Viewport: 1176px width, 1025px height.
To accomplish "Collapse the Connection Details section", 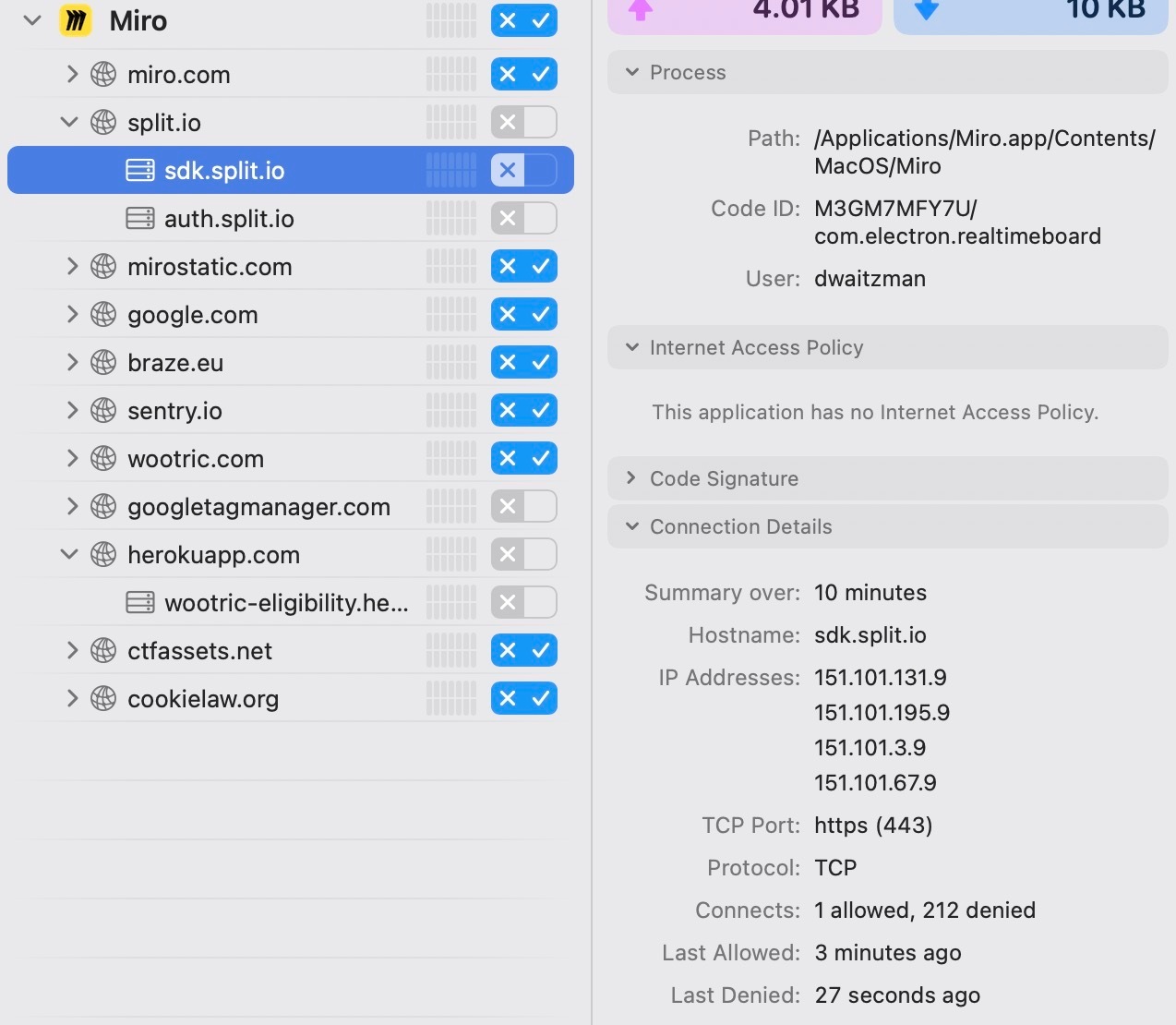I will point(888,526).
